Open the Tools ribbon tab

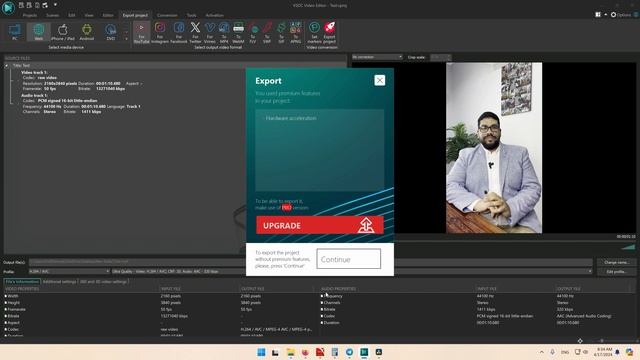coord(191,15)
